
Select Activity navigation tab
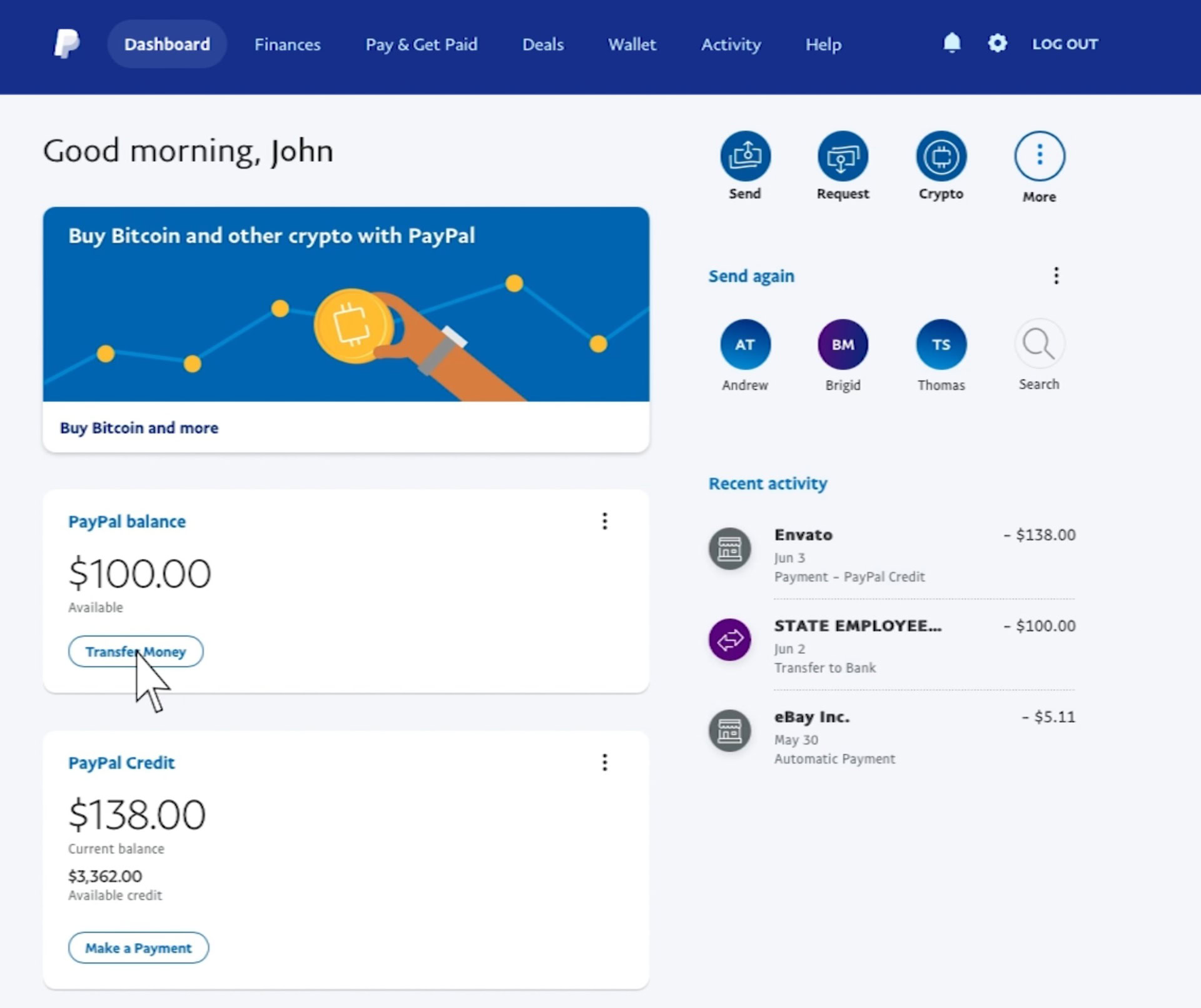(x=731, y=44)
